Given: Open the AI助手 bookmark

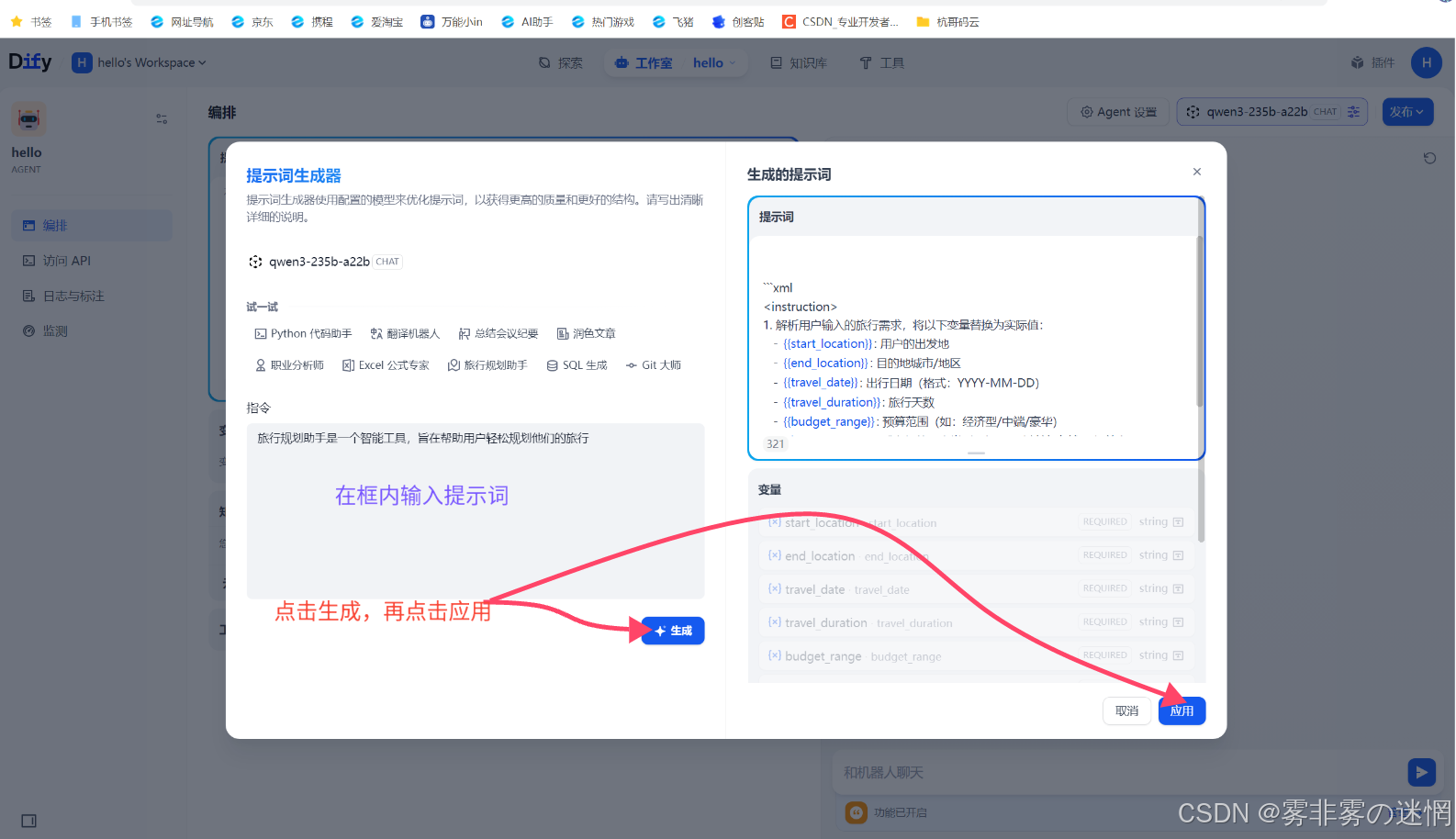Looking at the screenshot, I should [x=528, y=21].
